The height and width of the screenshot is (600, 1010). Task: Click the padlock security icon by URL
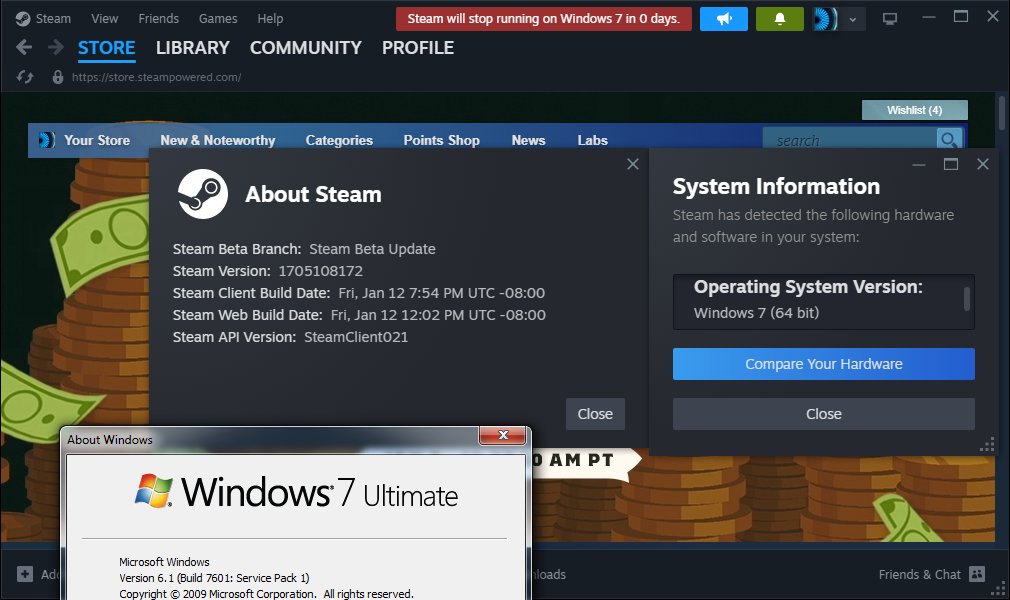(x=58, y=77)
